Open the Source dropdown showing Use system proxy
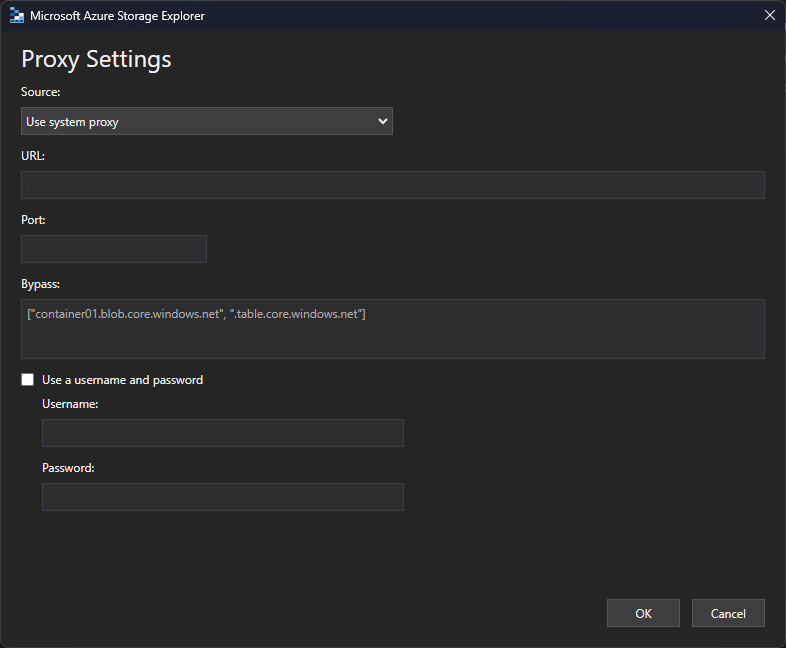786x648 pixels. click(x=206, y=122)
